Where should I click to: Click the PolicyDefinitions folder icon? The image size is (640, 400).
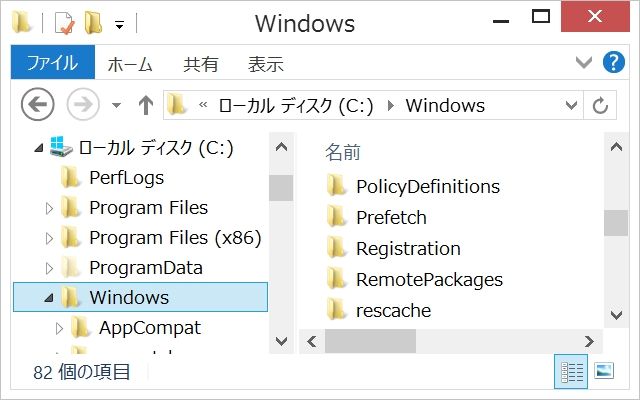(337, 185)
